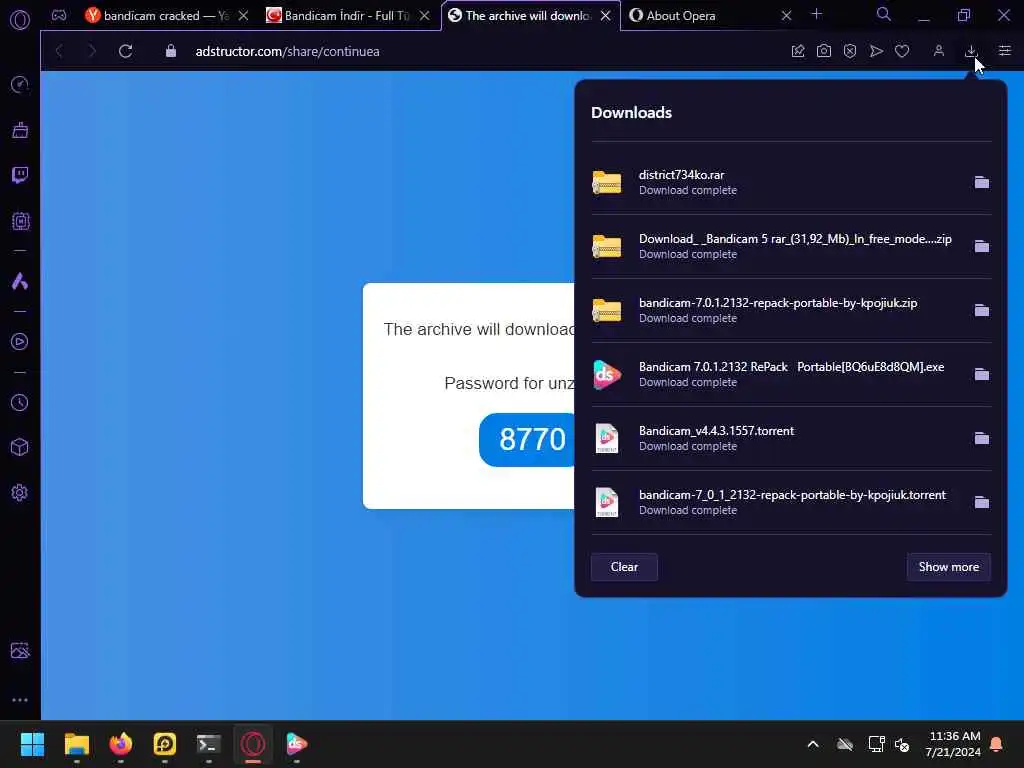Reload the current page

tap(125, 51)
